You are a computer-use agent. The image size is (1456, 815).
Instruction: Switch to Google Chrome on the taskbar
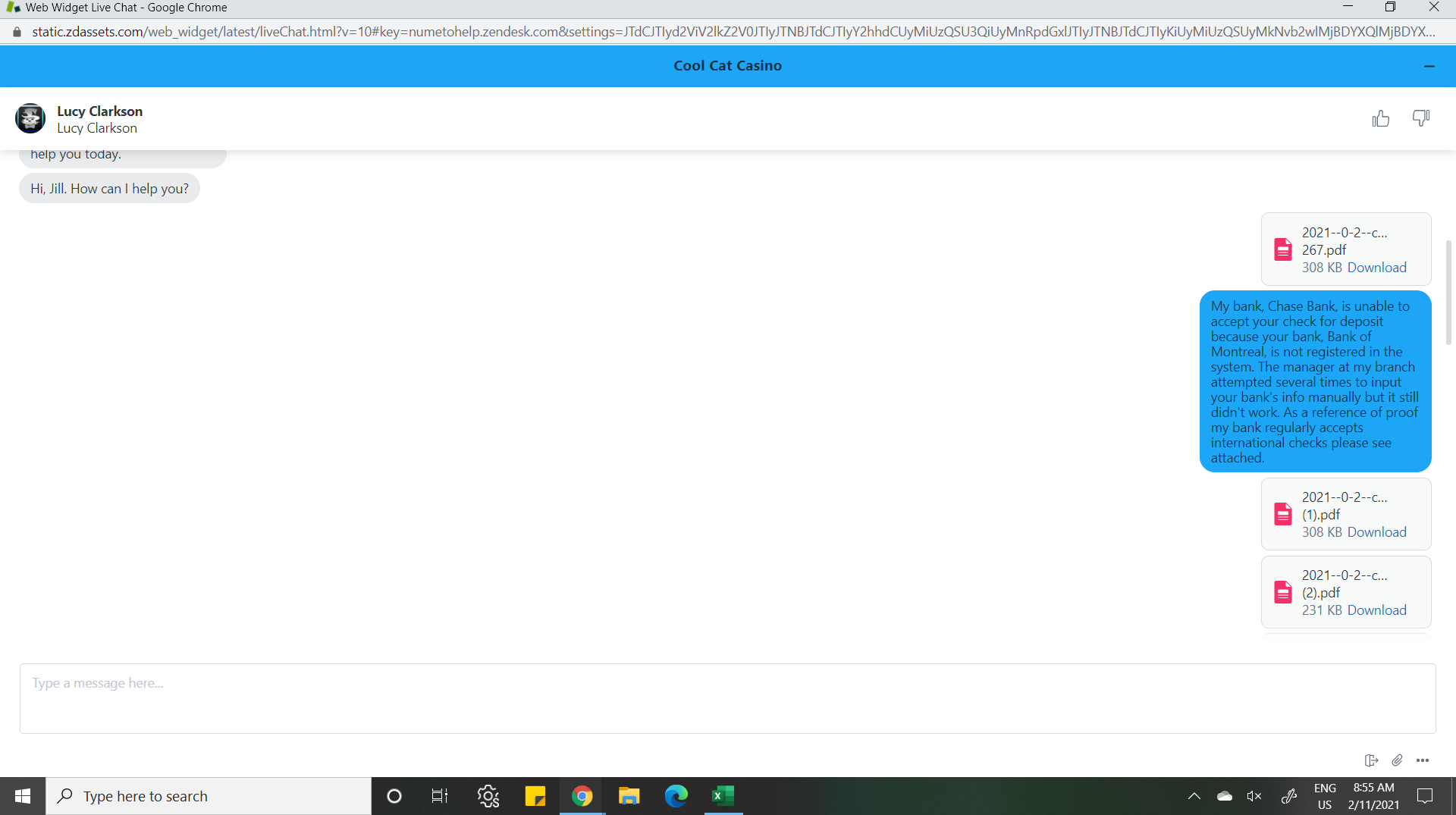(x=582, y=796)
